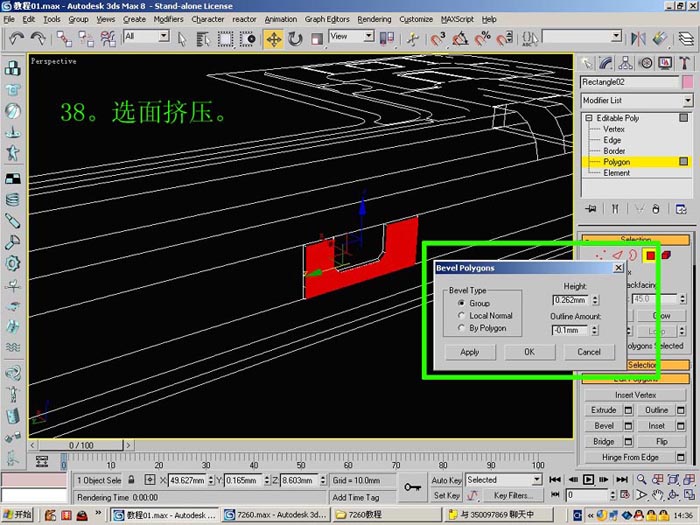Viewport: 700px width, 525px height.
Task: Select Edge in the modifier stack
Action: pos(612,140)
